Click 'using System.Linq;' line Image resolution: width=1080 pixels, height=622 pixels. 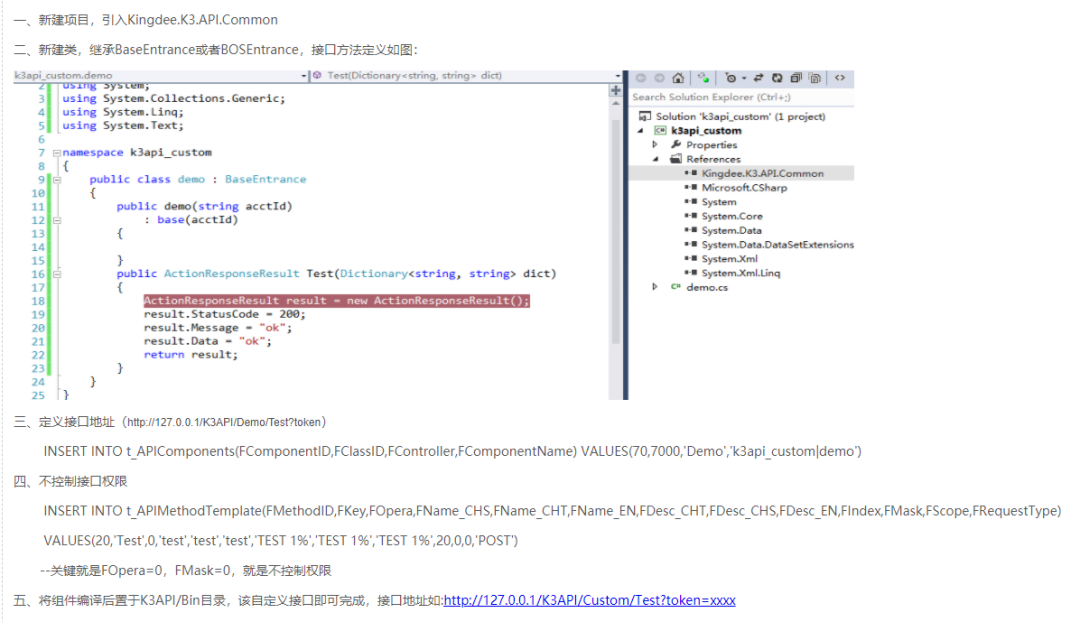[x=123, y=112]
